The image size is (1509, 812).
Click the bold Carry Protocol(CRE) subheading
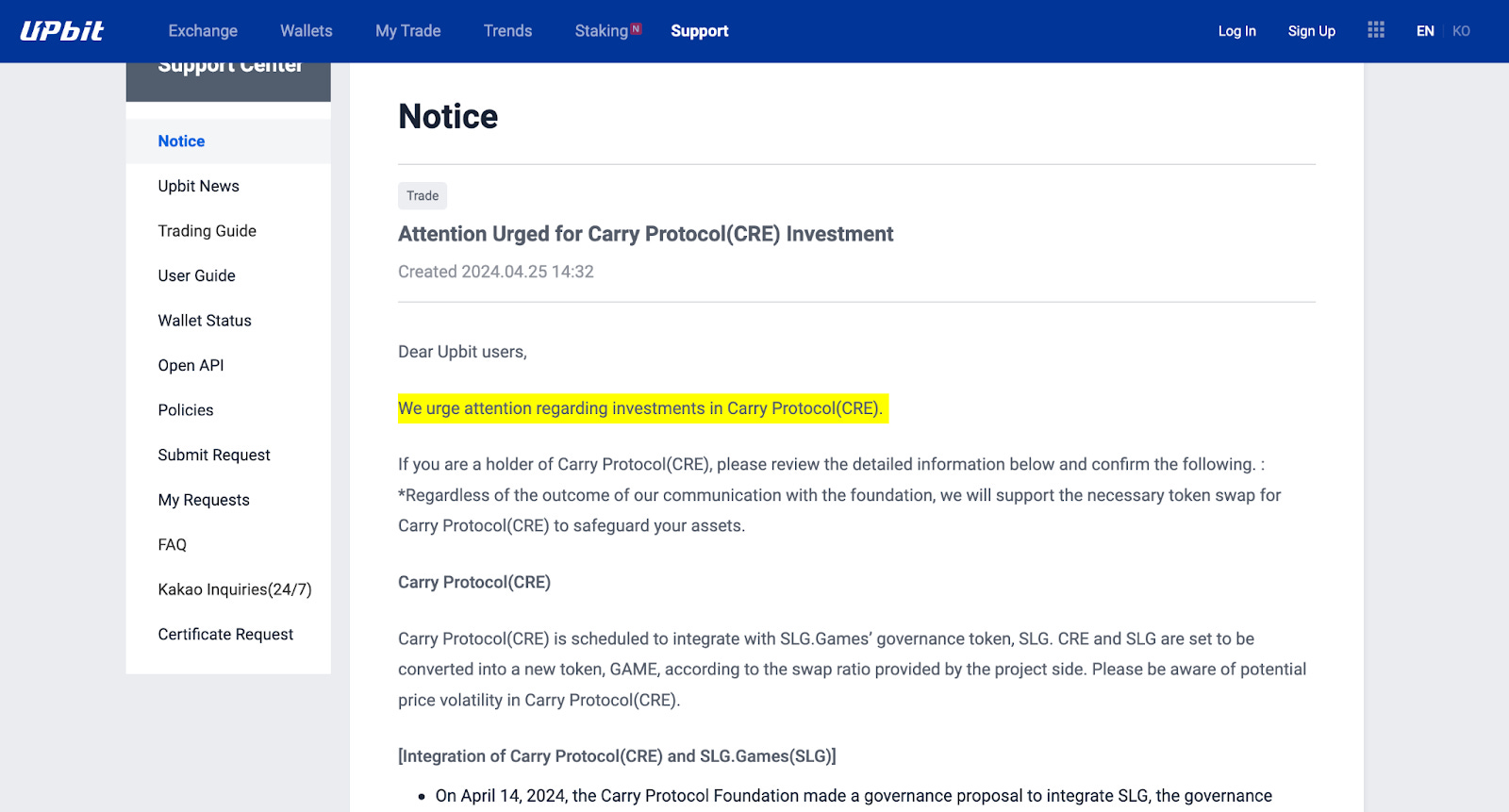click(474, 582)
